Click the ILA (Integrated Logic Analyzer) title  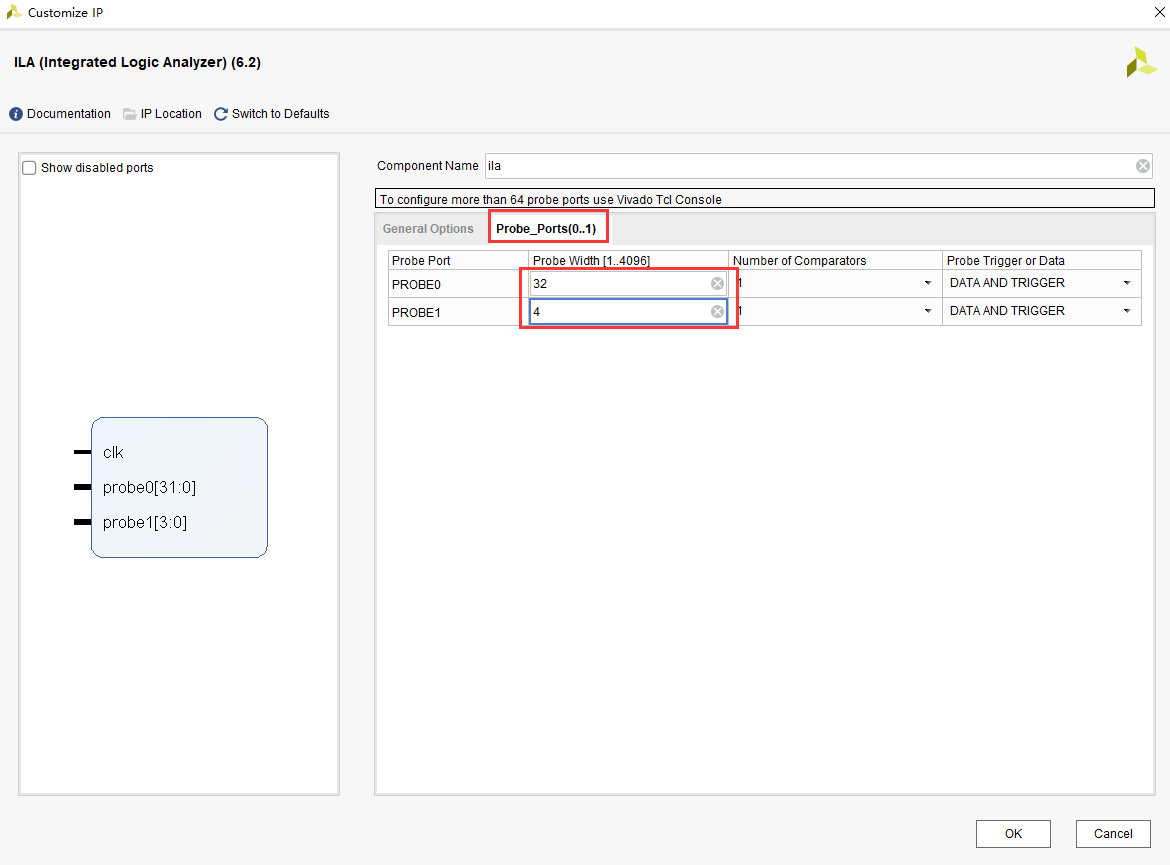tap(137, 62)
